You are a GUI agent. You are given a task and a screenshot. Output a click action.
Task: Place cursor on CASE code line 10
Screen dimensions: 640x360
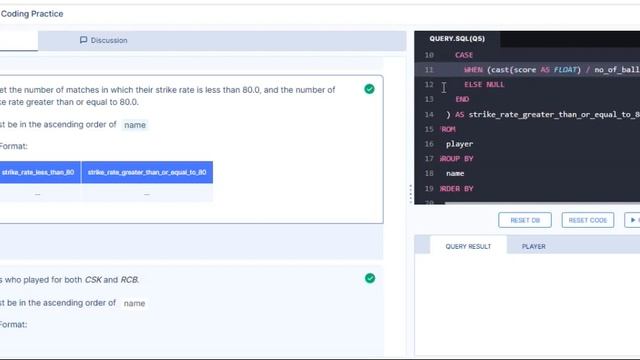tap(464, 55)
